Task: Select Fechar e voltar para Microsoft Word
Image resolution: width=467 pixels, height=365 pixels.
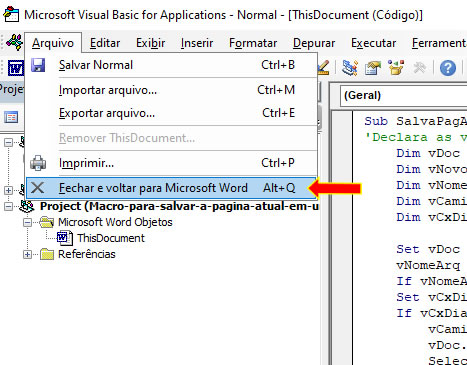Action: tap(171, 188)
